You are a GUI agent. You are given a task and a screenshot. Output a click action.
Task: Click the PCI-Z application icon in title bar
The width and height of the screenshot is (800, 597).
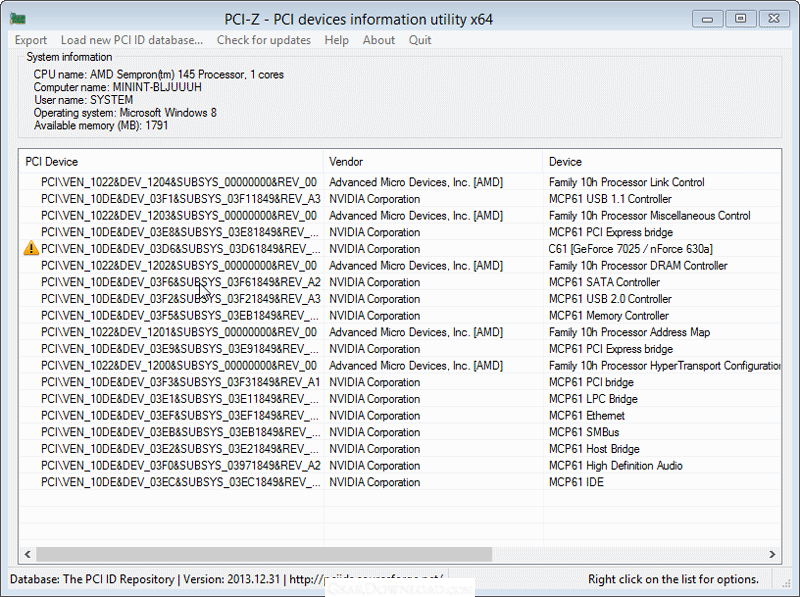click(18, 19)
